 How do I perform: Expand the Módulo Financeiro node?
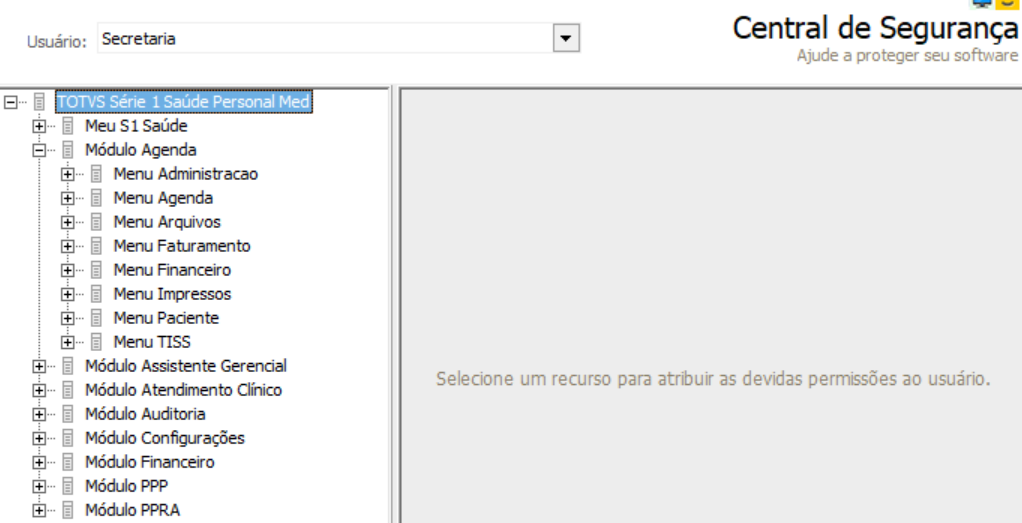click(38, 462)
